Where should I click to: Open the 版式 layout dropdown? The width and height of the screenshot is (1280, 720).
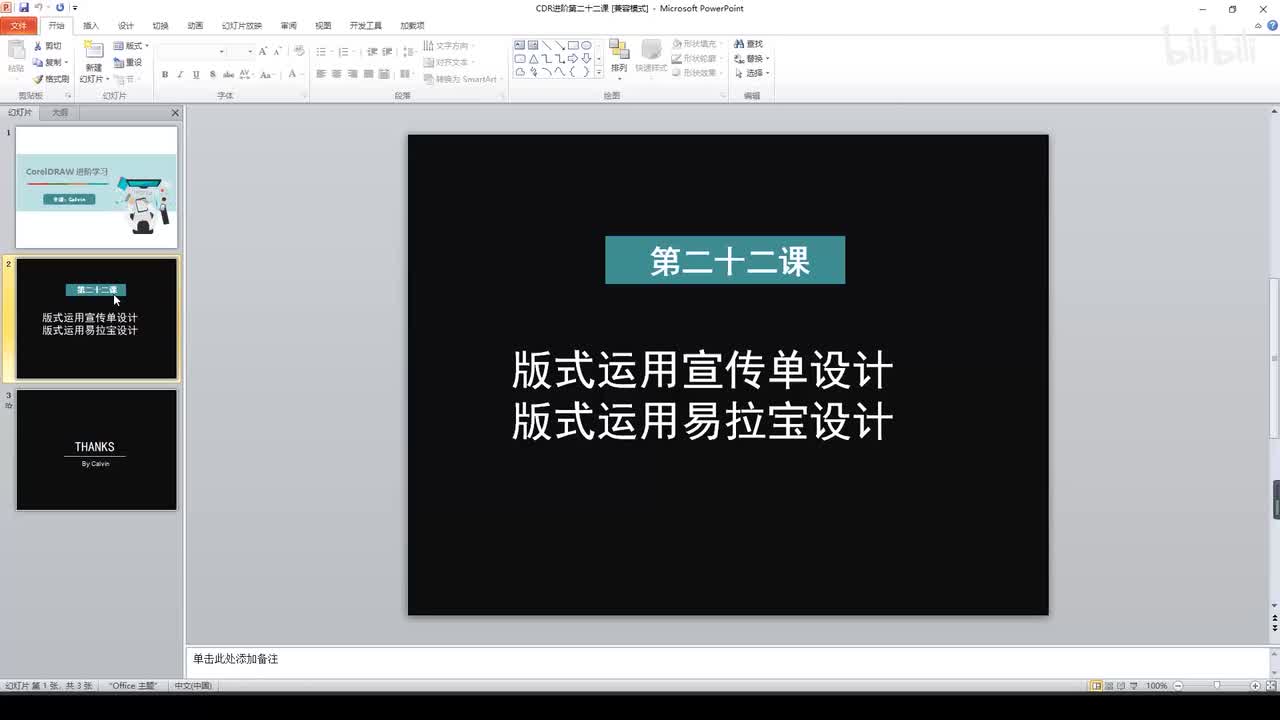tap(131, 46)
